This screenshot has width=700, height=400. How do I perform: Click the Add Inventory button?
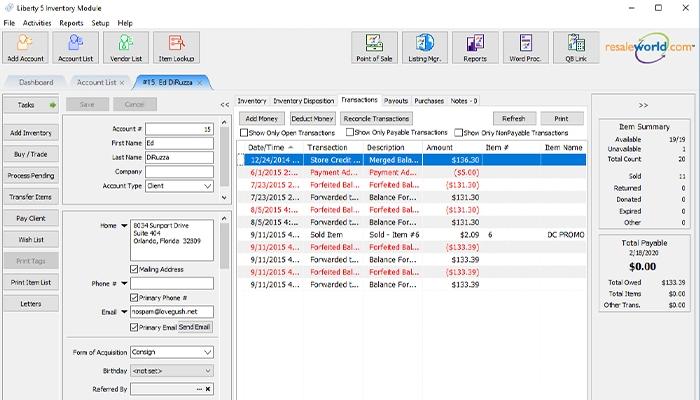click(x=31, y=133)
